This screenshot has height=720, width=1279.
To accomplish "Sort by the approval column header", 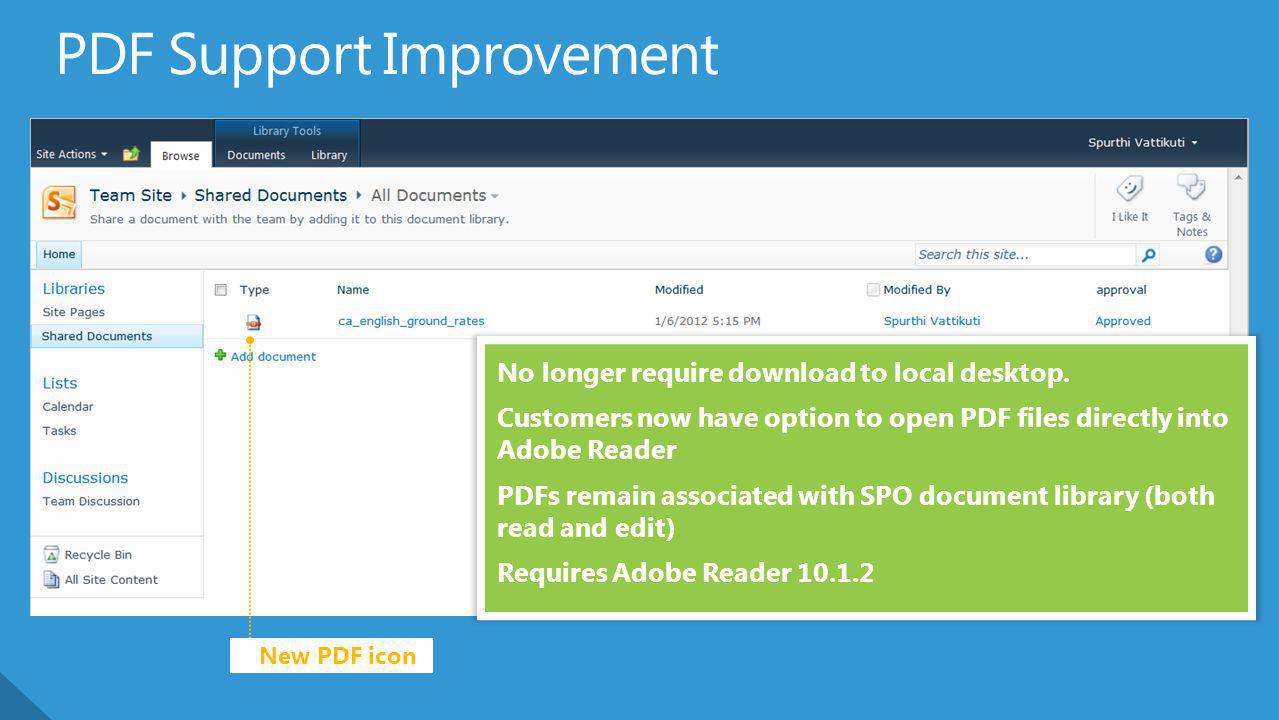I will click(x=1121, y=290).
